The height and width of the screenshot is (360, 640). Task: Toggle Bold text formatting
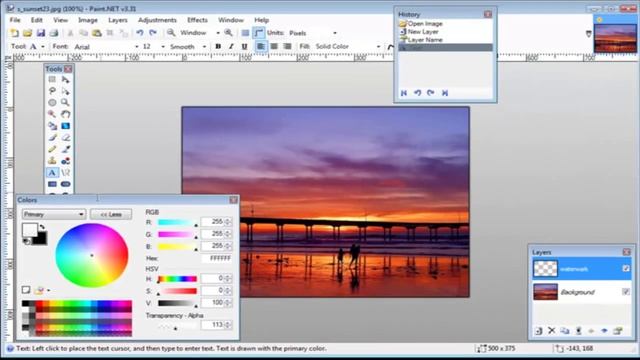[x=218, y=47]
